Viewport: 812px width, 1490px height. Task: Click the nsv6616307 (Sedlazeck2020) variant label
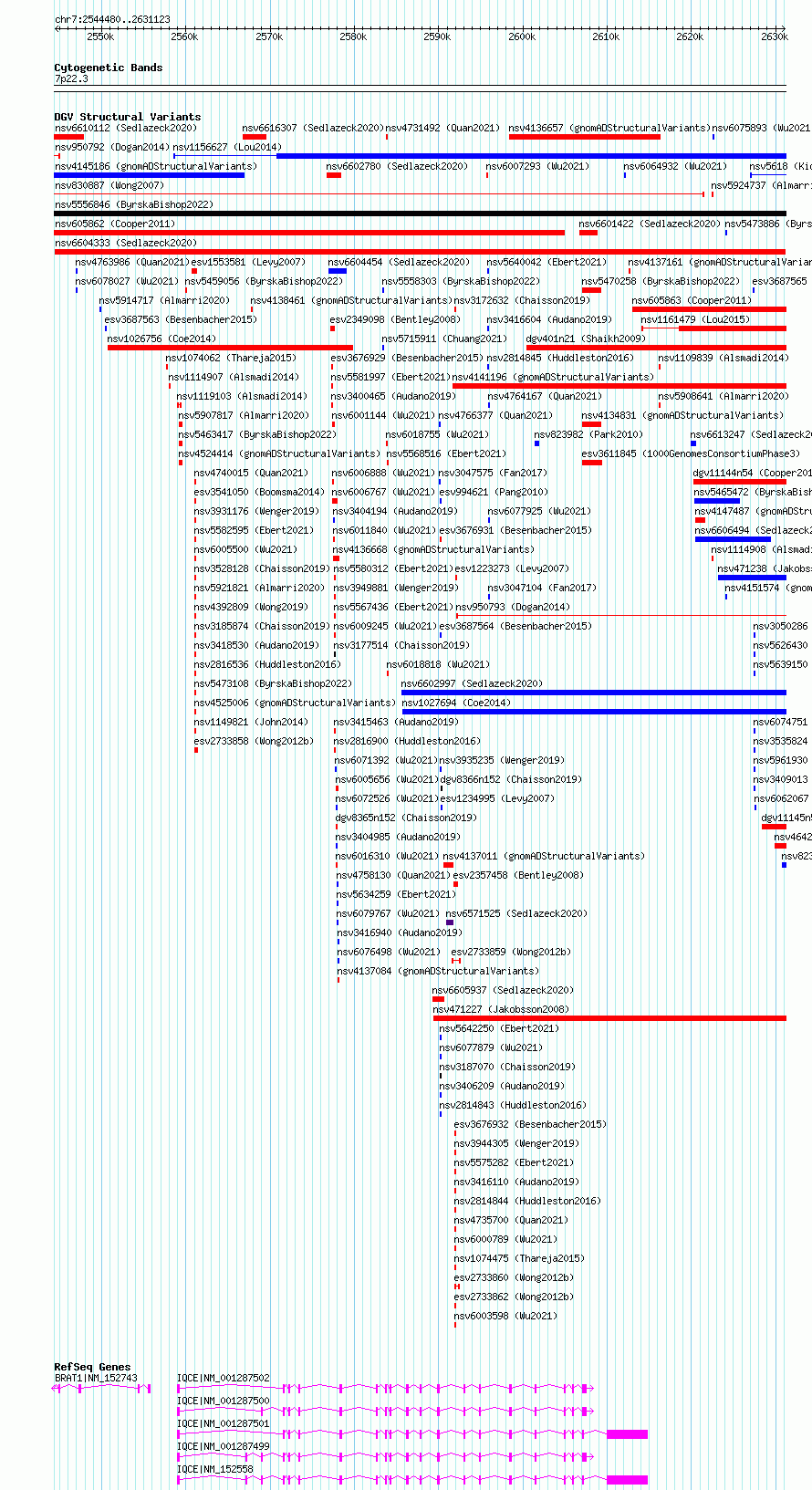(313, 128)
